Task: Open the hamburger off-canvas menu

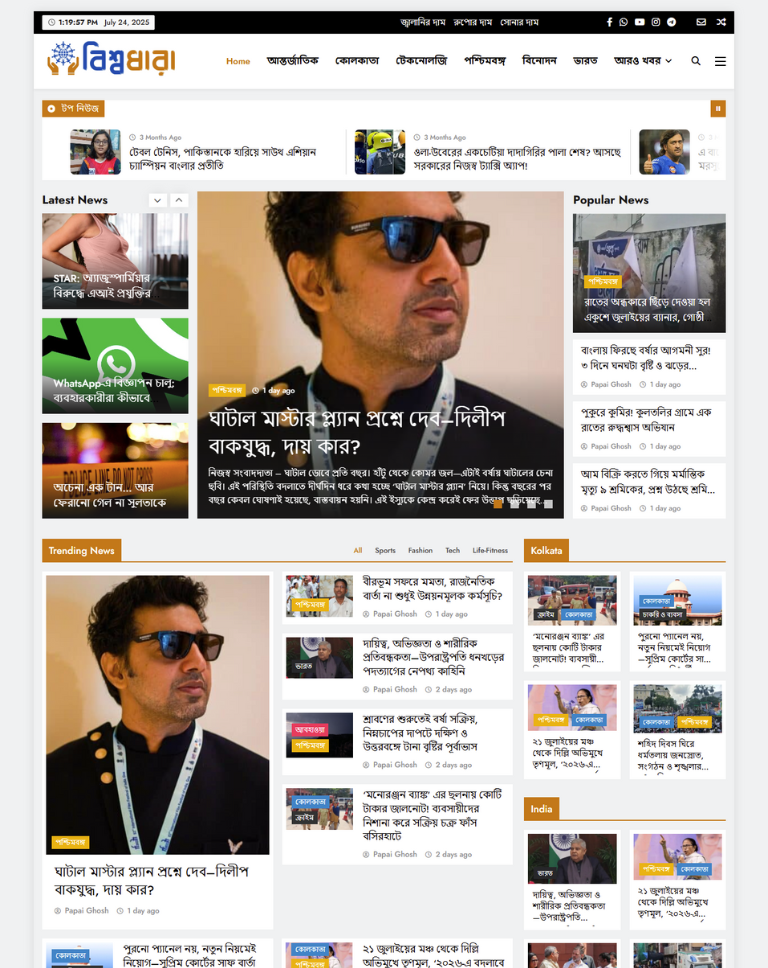Action: (x=720, y=61)
